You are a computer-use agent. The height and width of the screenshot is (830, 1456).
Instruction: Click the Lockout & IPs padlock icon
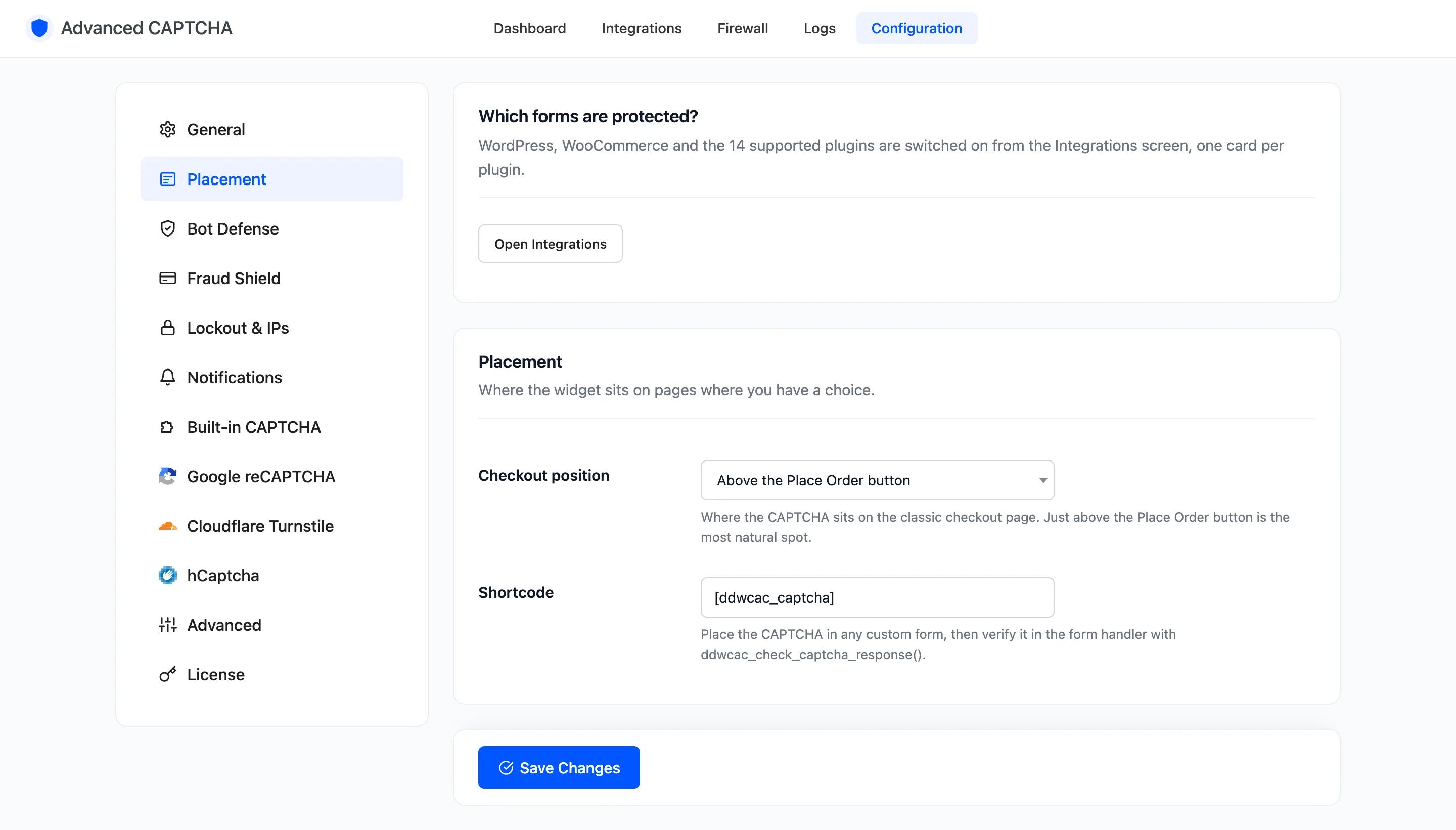[x=168, y=328]
